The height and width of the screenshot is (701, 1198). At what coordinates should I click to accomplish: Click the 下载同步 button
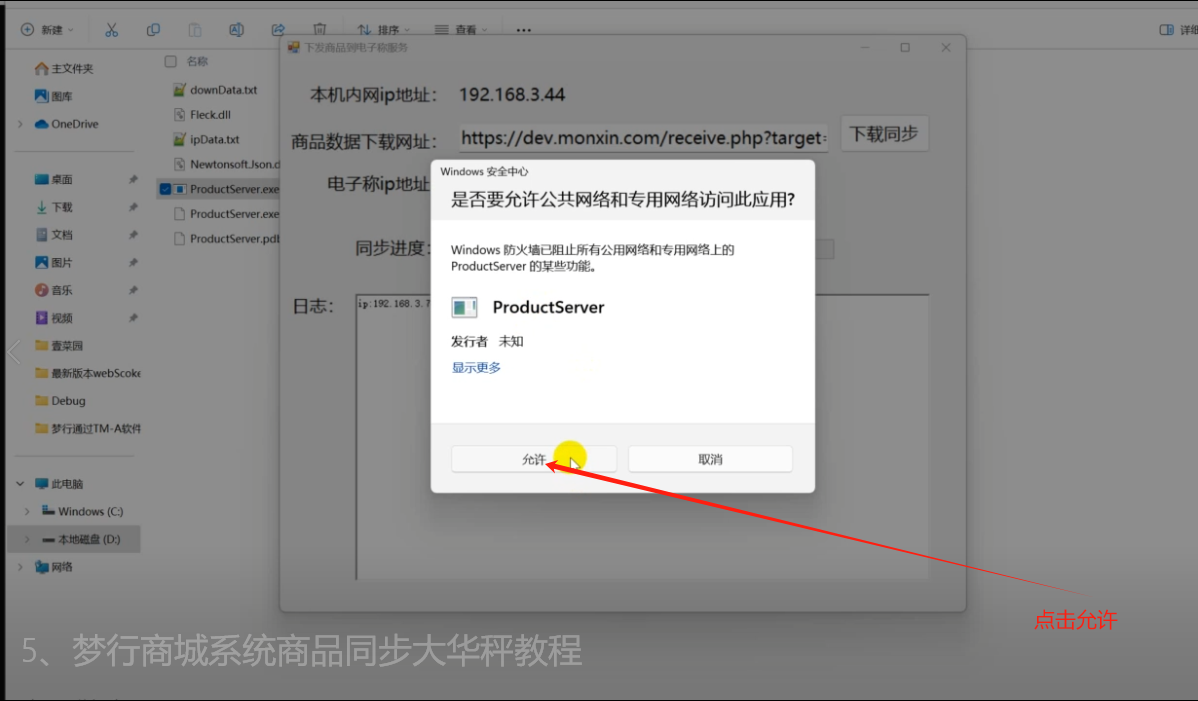coord(884,134)
